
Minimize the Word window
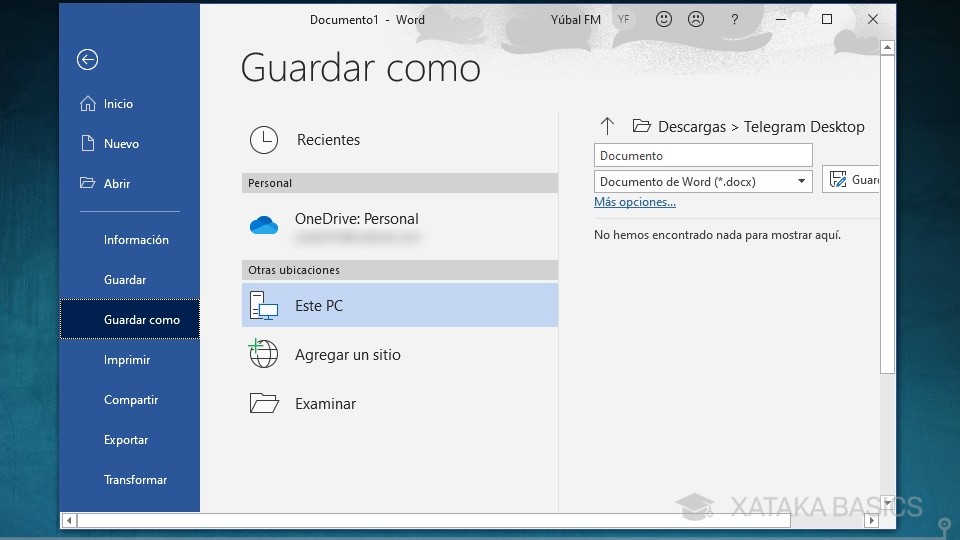(x=781, y=20)
